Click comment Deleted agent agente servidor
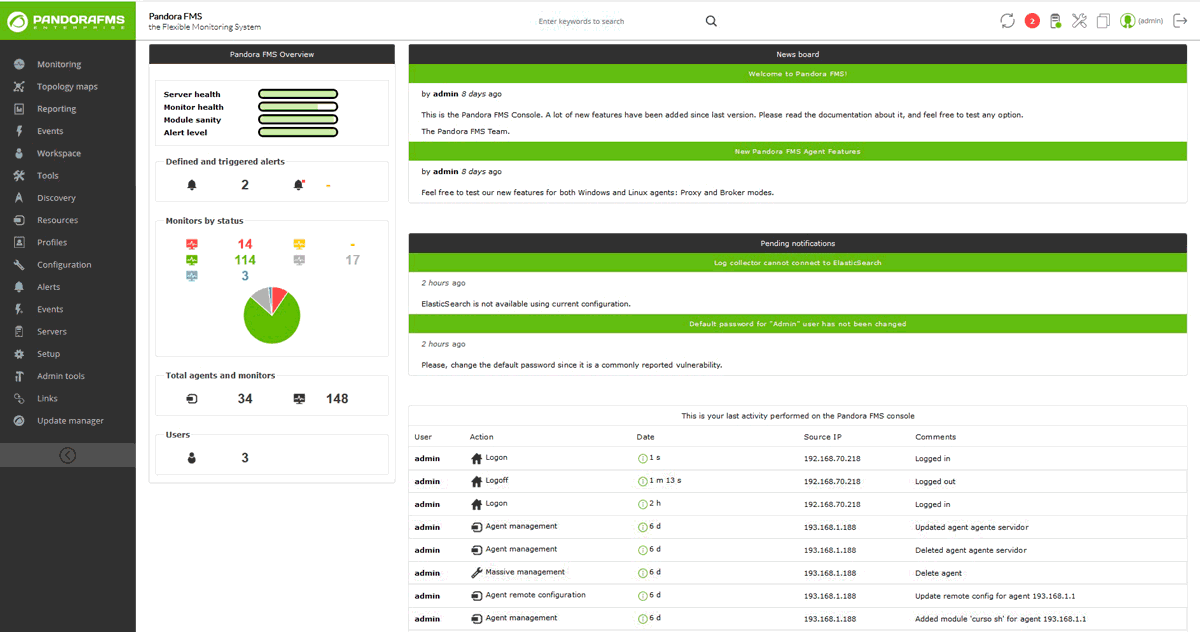The height and width of the screenshot is (632, 1200). click(970, 550)
